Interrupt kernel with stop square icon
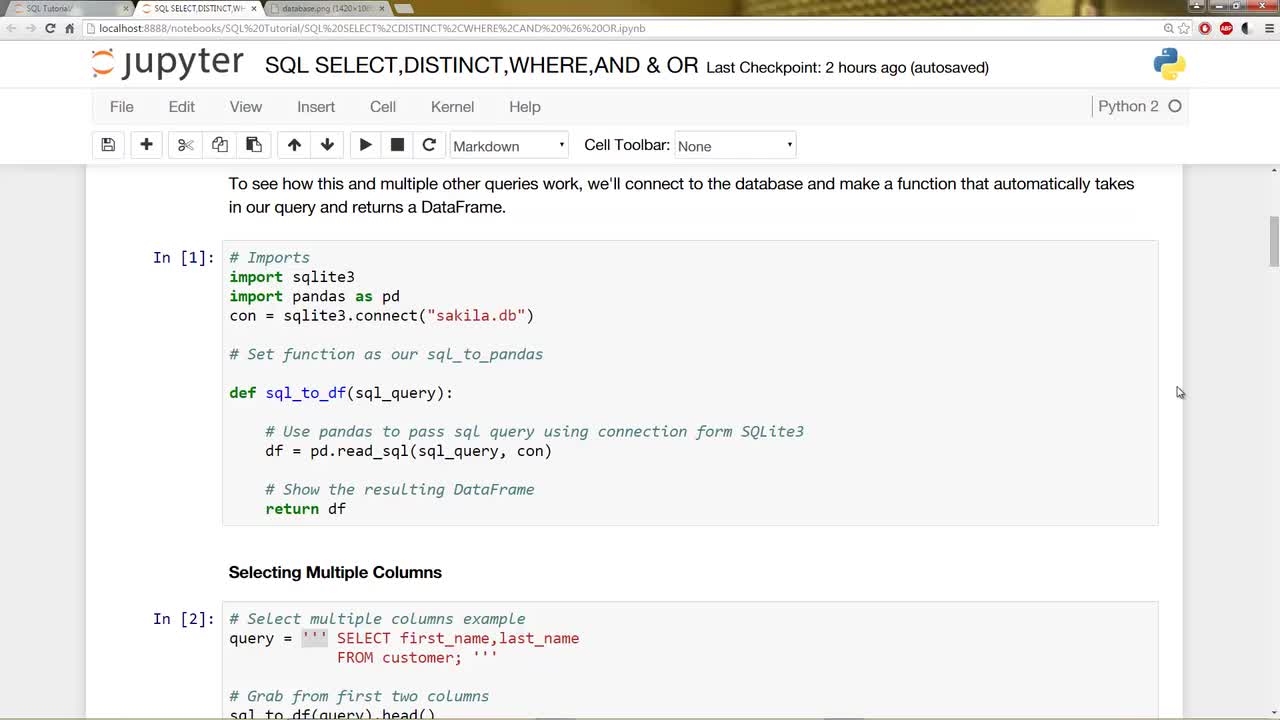This screenshot has width=1280, height=720. (x=397, y=145)
